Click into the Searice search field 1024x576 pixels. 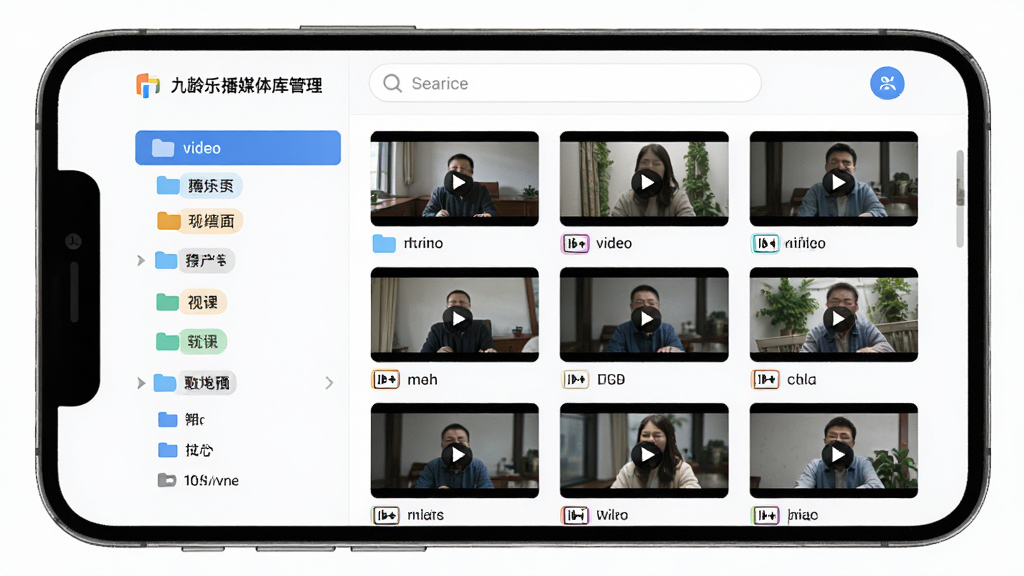565,84
